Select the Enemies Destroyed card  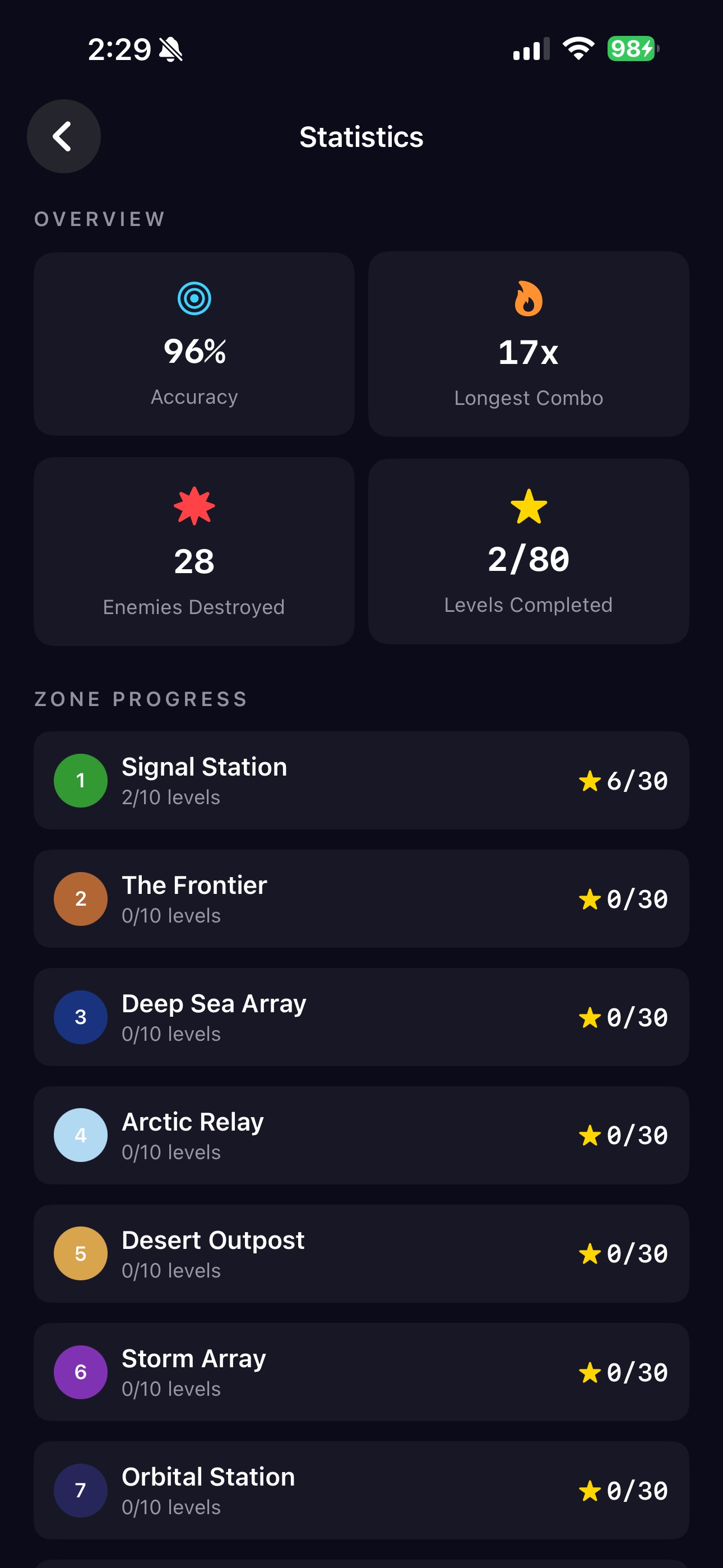pyautogui.click(x=194, y=551)
